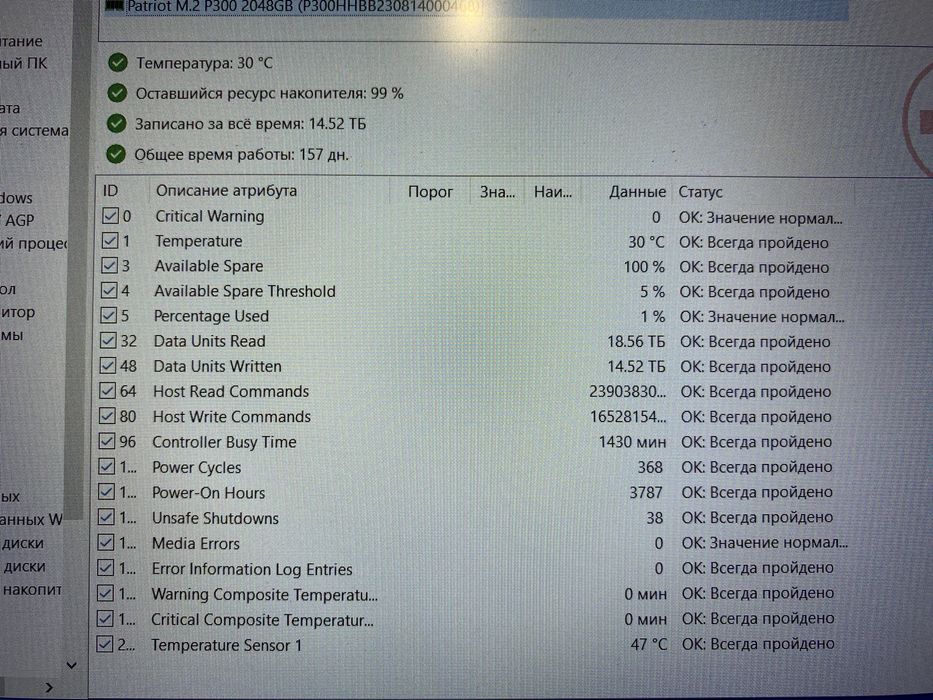Click the Порог column header
Image resolution: width=933 pixels, height=700 pixels.
tap(430, 192)
